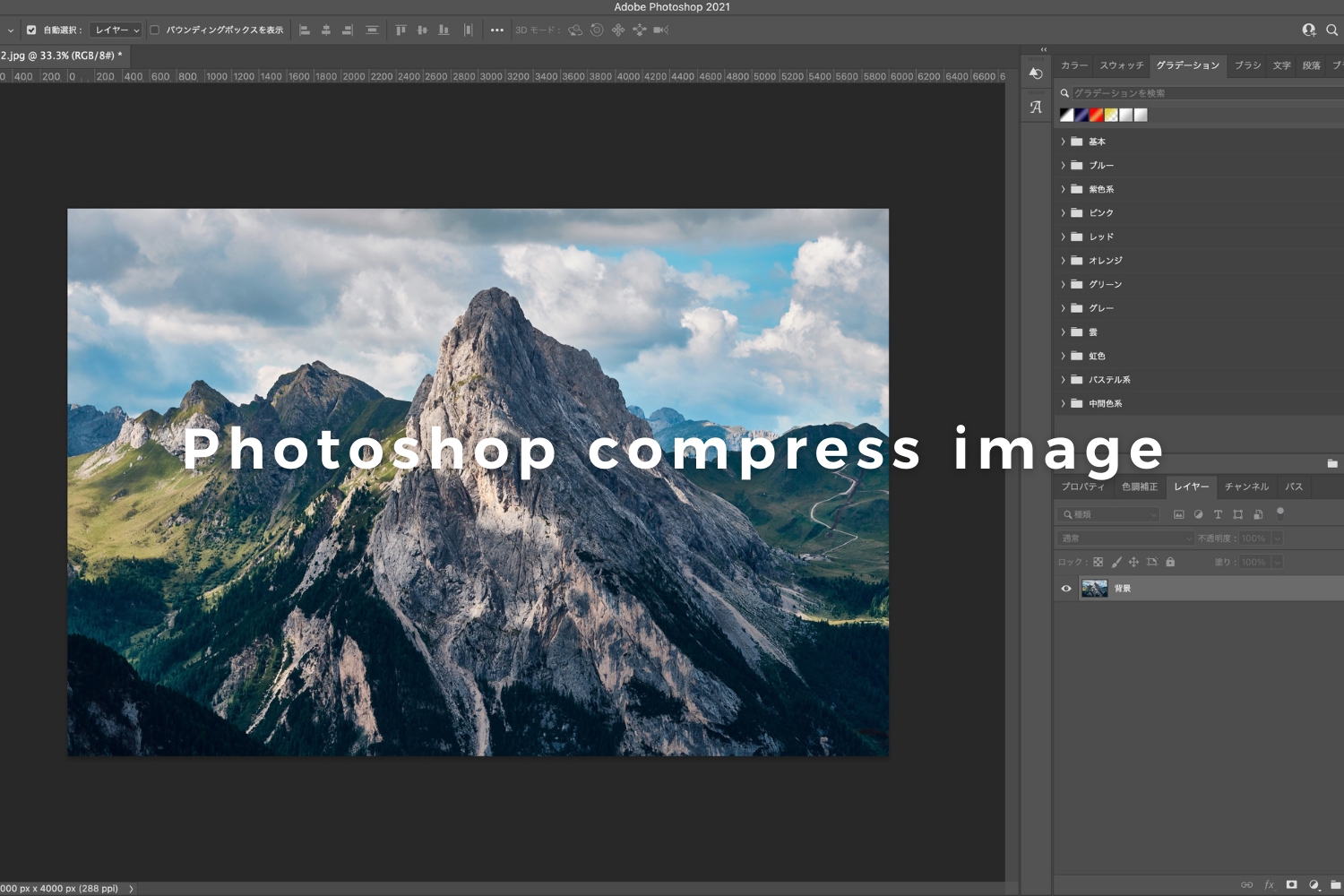Select the 3D orbit mode icon
1344x896 pixels.
[575, 30]
